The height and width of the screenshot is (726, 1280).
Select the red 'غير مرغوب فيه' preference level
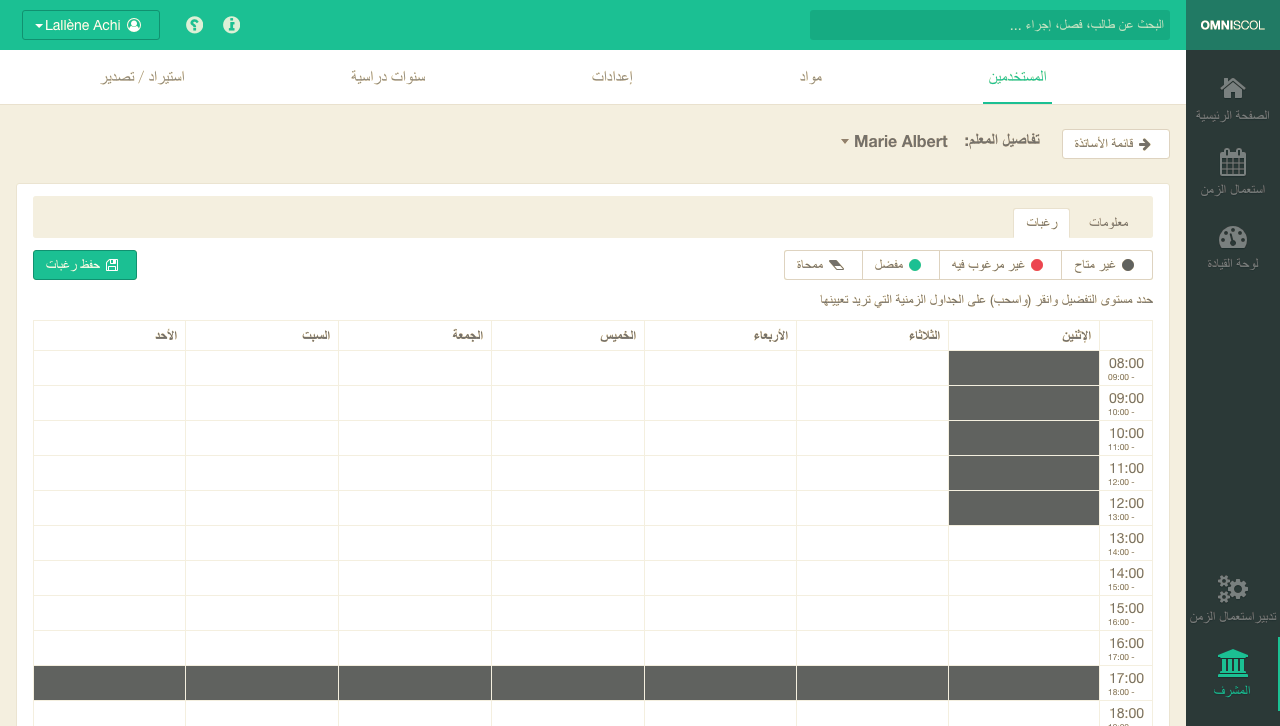point(999,265)
